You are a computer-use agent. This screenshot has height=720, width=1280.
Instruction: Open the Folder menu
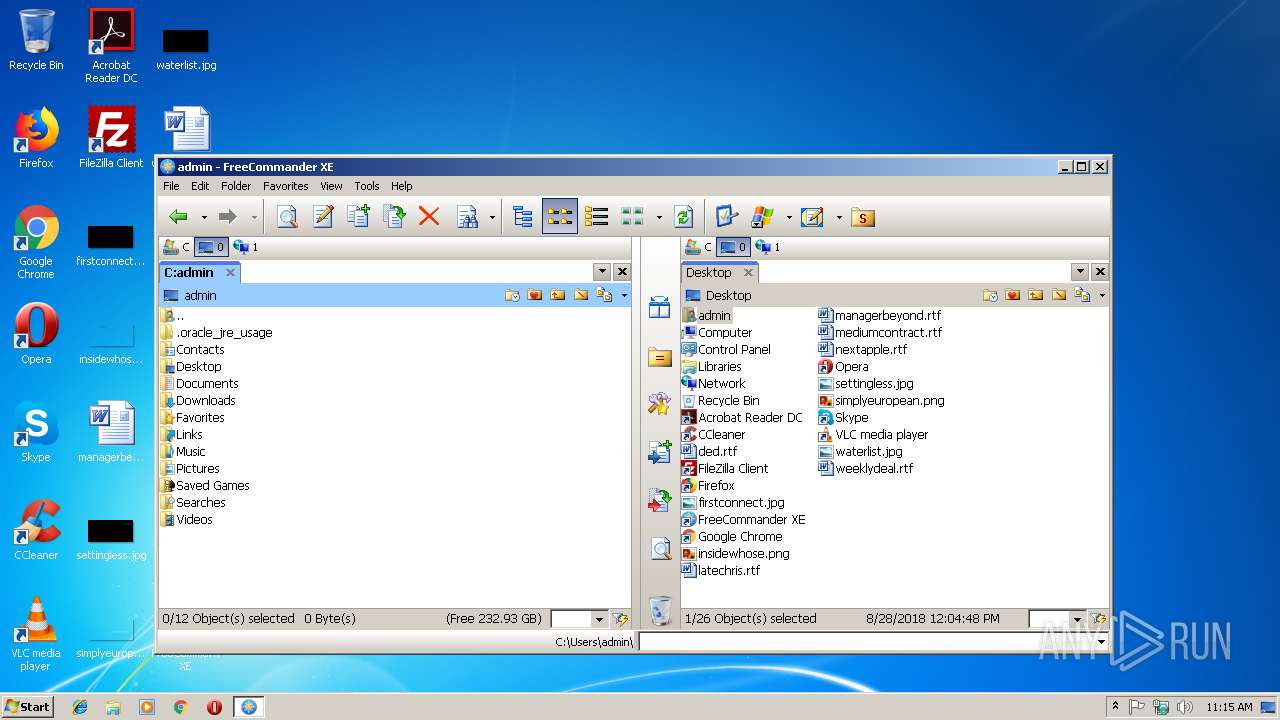236,186
